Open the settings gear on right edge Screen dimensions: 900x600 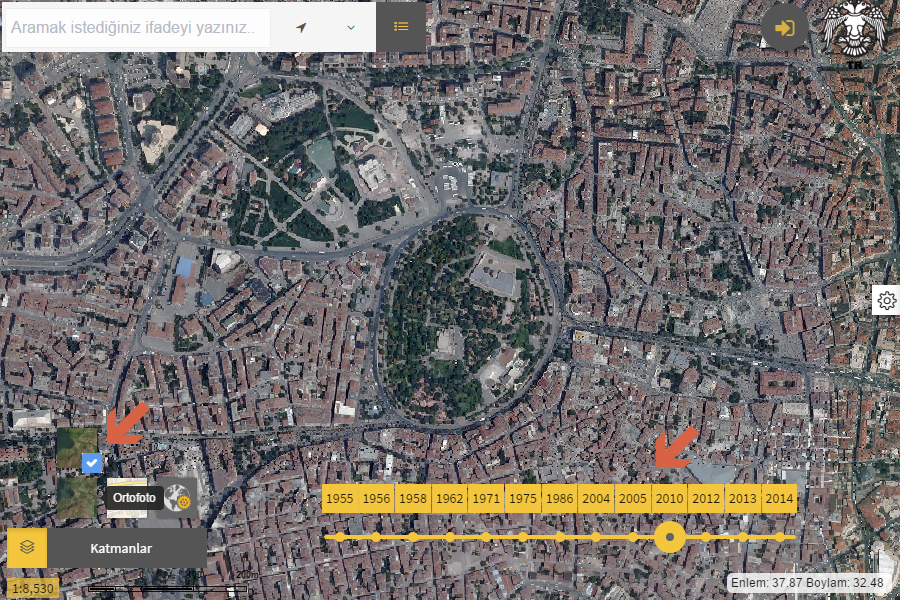(886, 300)
